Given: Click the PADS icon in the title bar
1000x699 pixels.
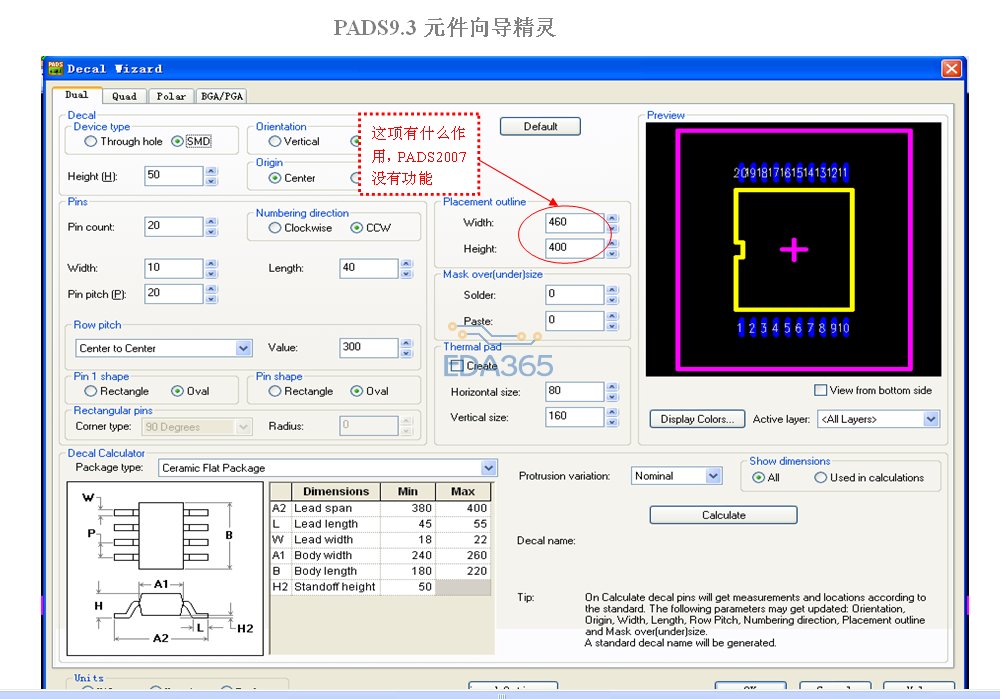Looking at the screenshot, I should [x=56, y=68].
